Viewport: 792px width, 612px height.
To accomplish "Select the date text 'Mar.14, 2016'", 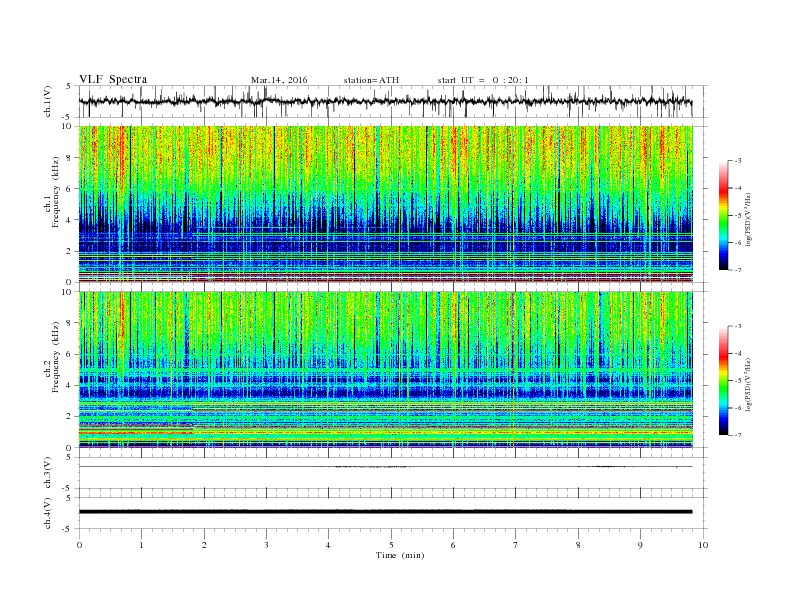I will 279,80.
